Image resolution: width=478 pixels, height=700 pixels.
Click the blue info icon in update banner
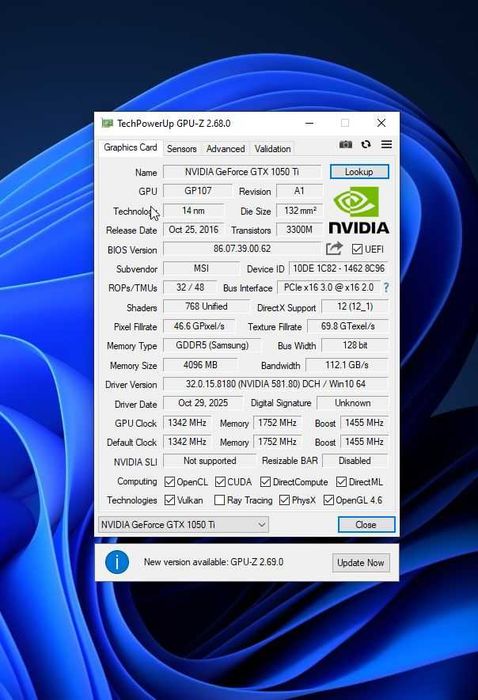point(117,562)
